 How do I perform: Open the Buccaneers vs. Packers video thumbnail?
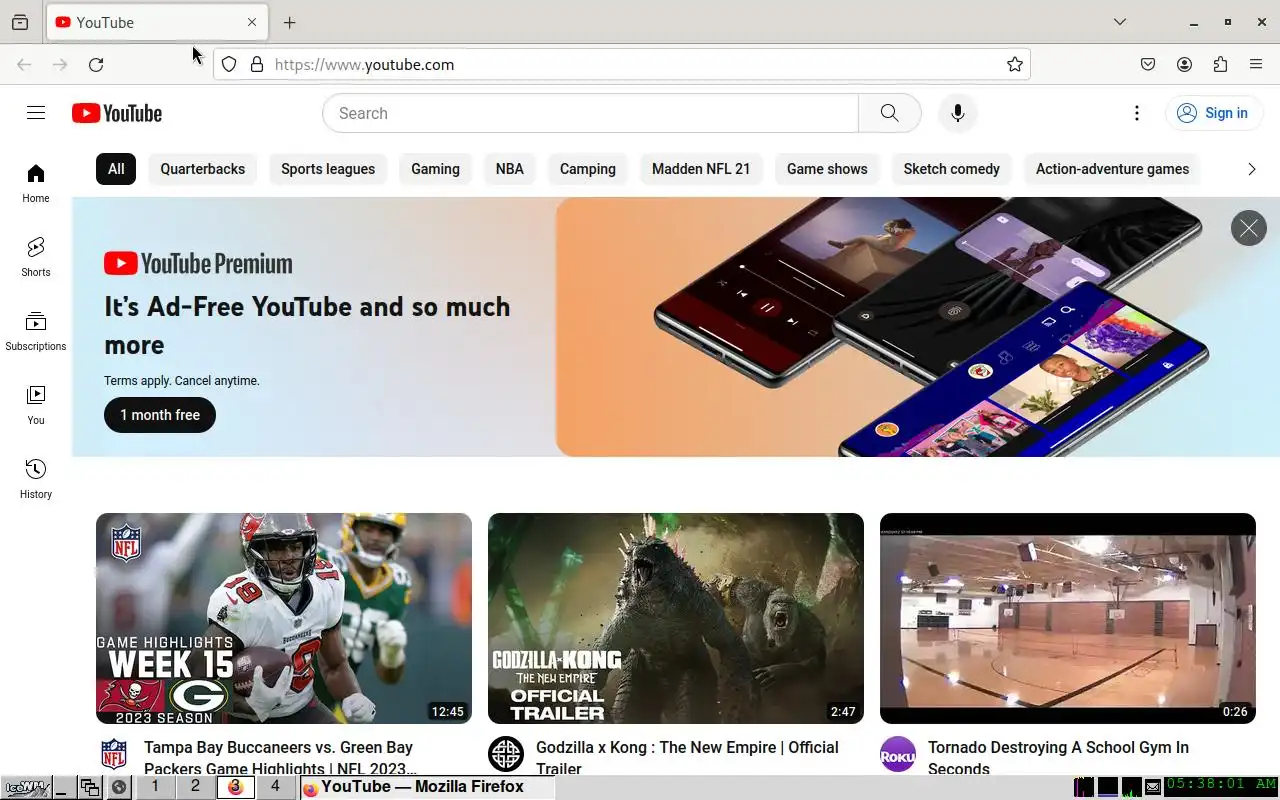point(284,618)
